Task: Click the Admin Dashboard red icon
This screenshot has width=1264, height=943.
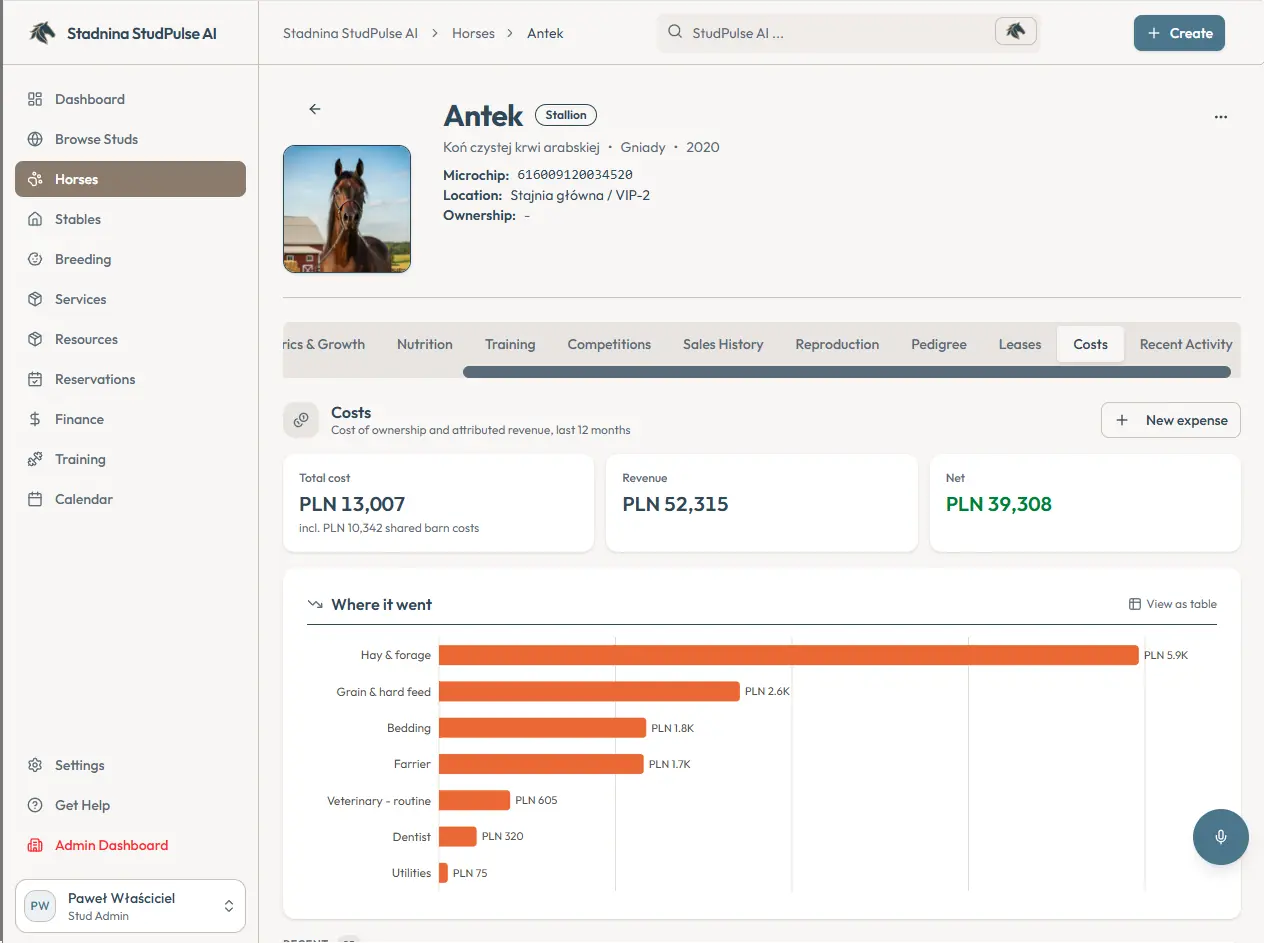Action: 35,845
